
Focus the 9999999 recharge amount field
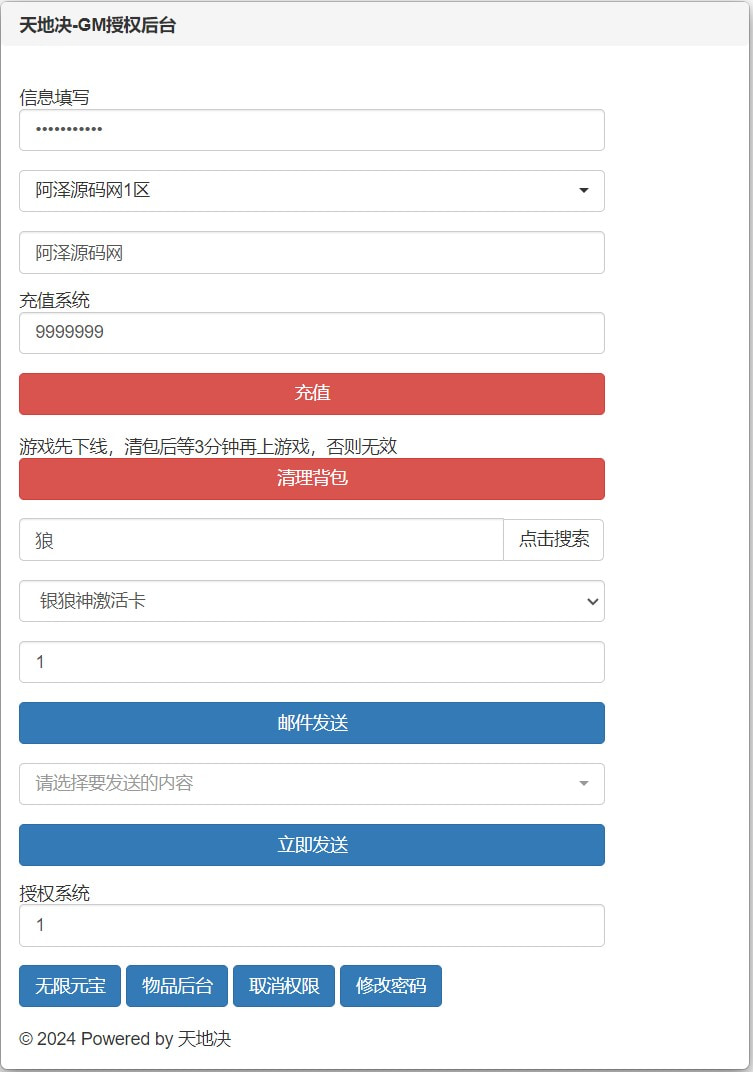click(311, 333)
